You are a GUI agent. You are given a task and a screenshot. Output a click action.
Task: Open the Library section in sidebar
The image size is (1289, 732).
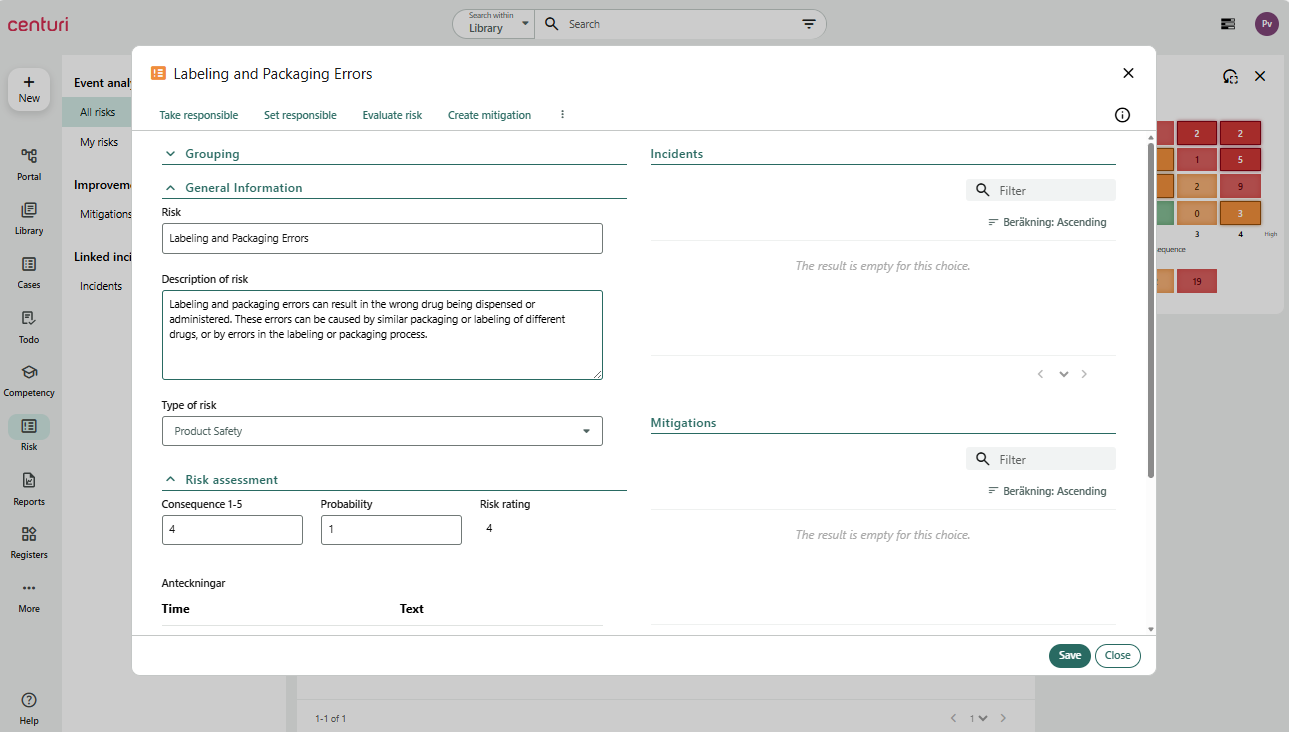(x=29, y=218)
